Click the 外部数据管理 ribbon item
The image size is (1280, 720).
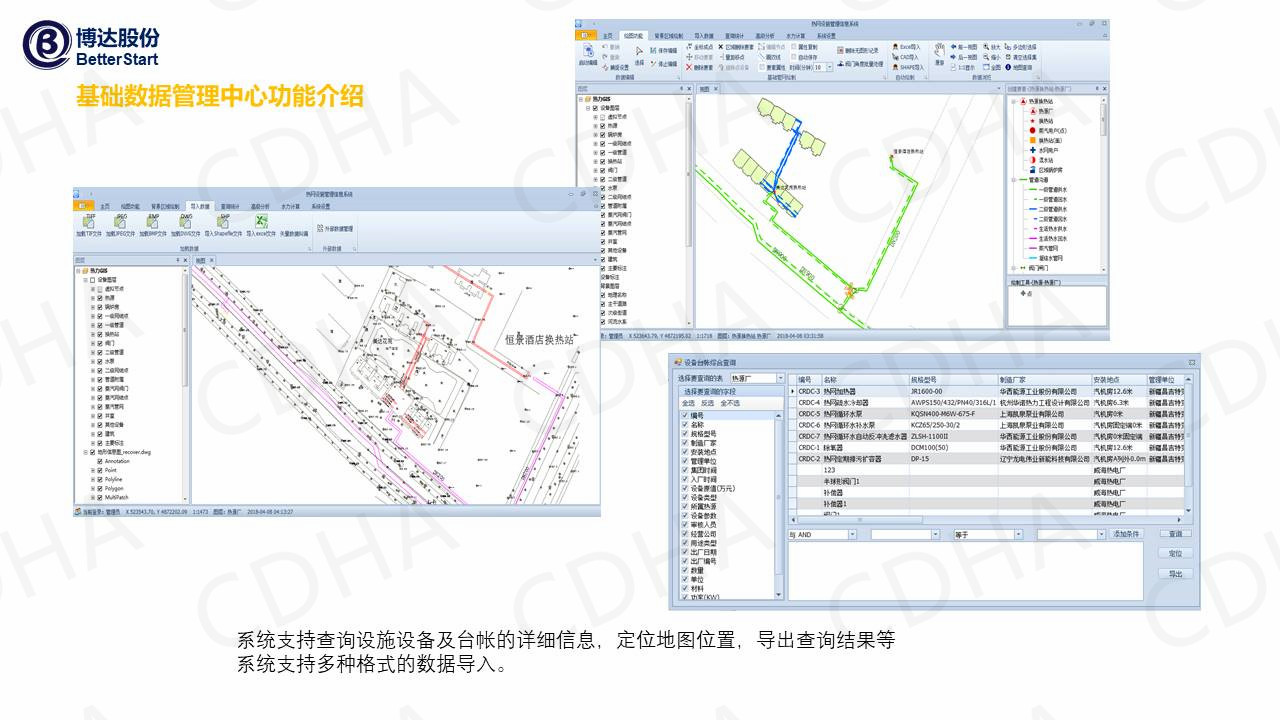(x=333, y=229)
